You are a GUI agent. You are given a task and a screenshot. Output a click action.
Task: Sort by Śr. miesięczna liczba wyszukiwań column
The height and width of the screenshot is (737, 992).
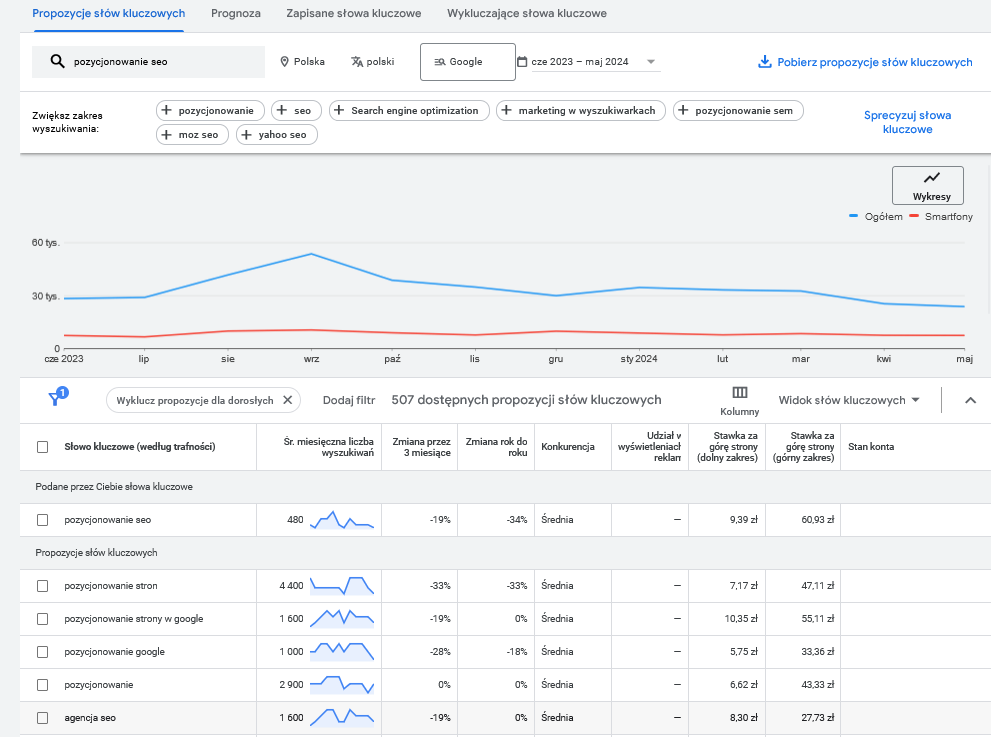(x=328, y=447)
